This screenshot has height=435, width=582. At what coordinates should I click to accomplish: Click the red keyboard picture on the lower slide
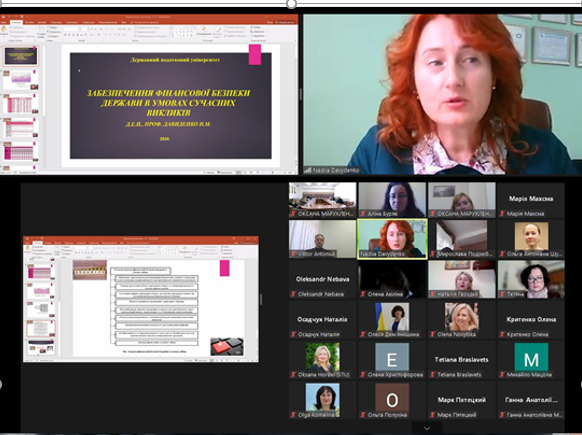click(227, 347)
